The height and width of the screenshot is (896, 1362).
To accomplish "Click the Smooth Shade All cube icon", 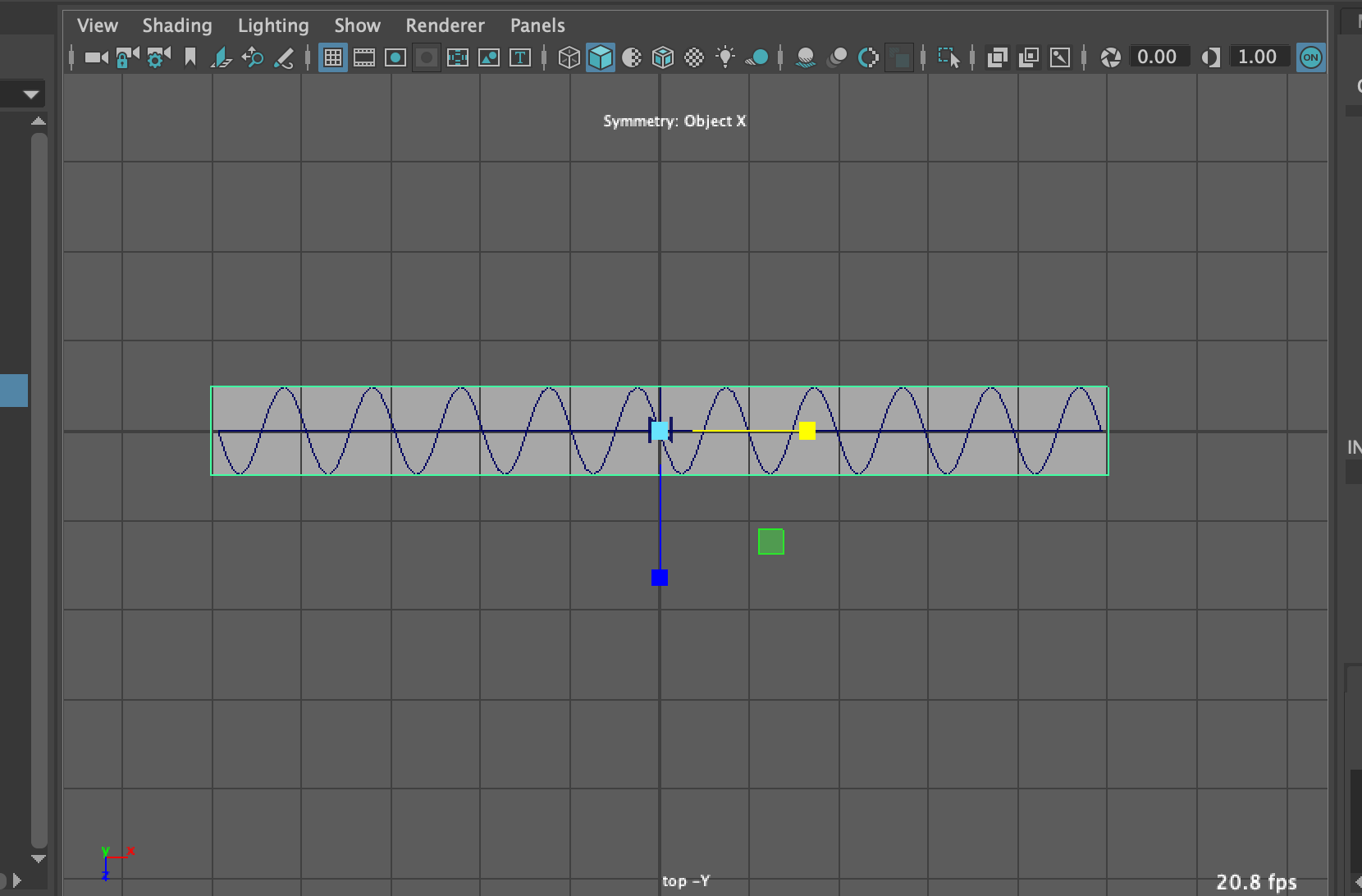I will pyautogui.click(x=601, y=57).
